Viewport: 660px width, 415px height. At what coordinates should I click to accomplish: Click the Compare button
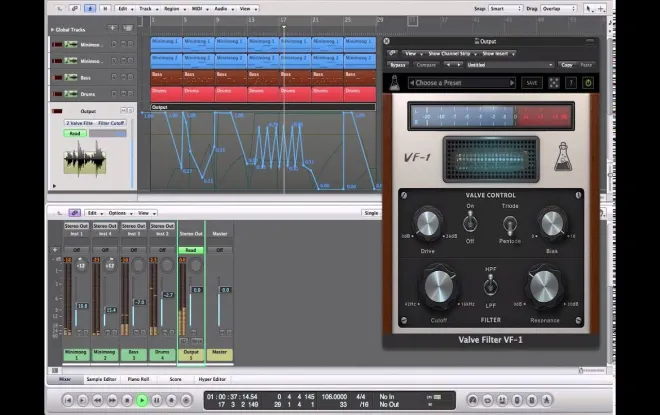(426, 65)
